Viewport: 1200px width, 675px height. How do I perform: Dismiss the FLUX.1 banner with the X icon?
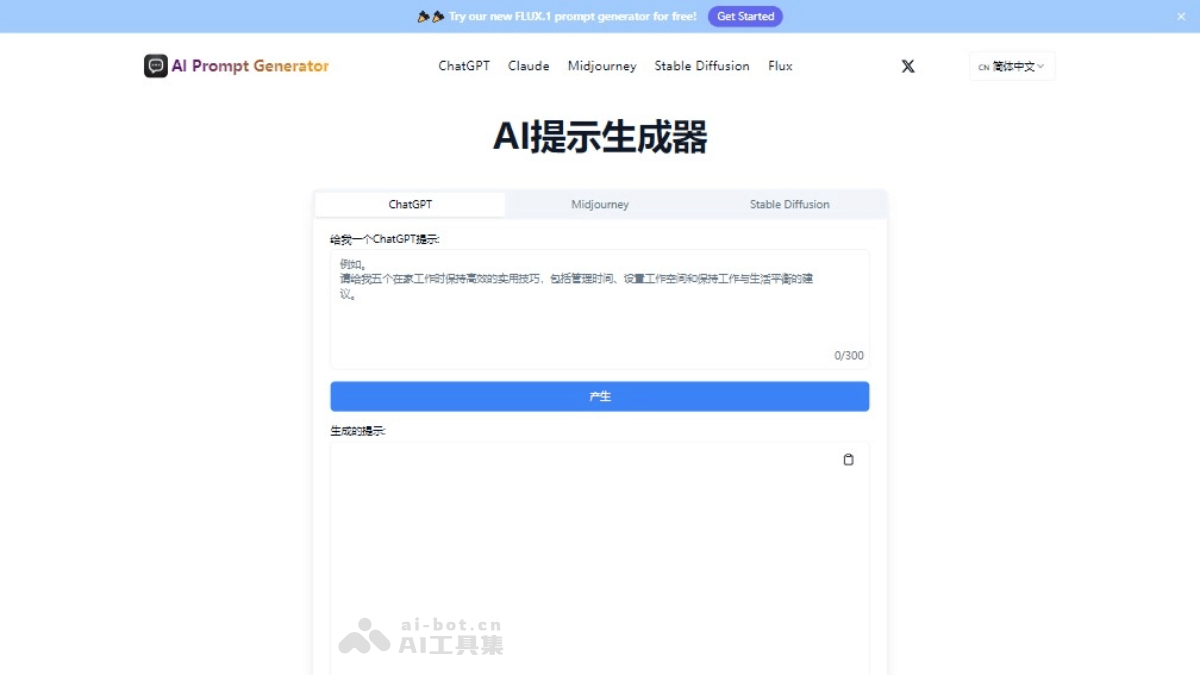click(x=1182, y=16)
